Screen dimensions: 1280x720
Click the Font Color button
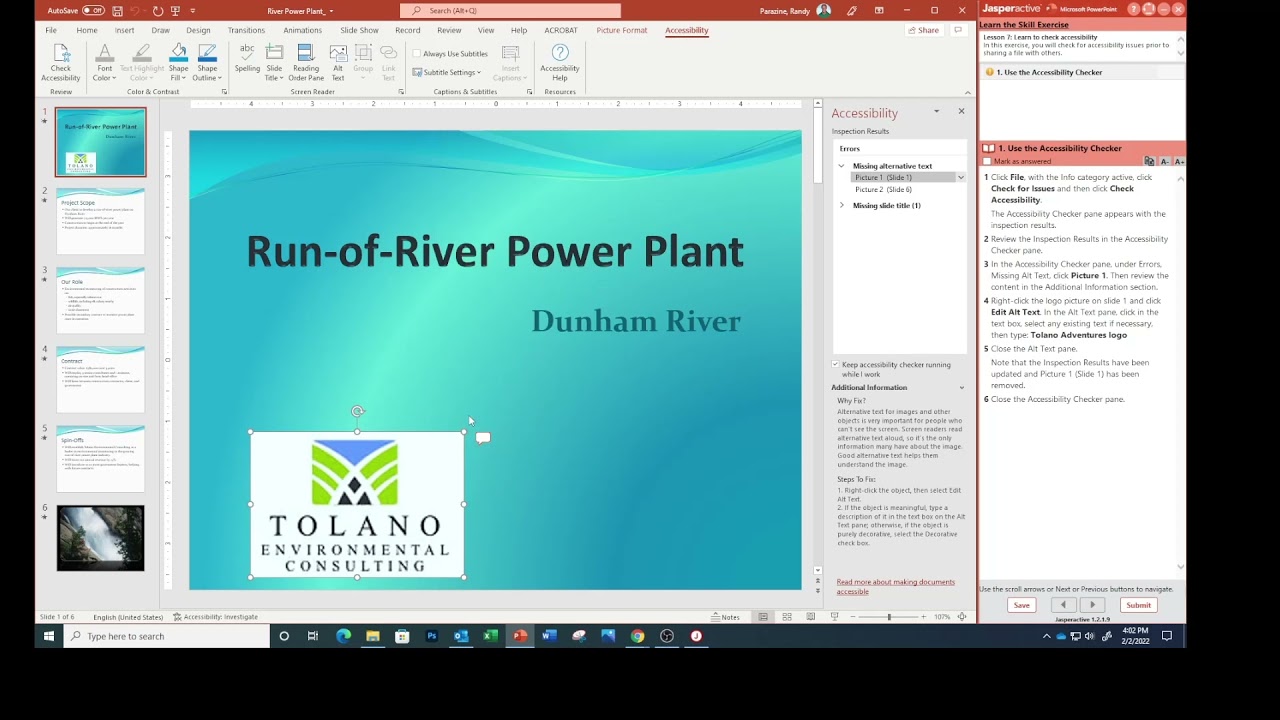click(104, 63)
